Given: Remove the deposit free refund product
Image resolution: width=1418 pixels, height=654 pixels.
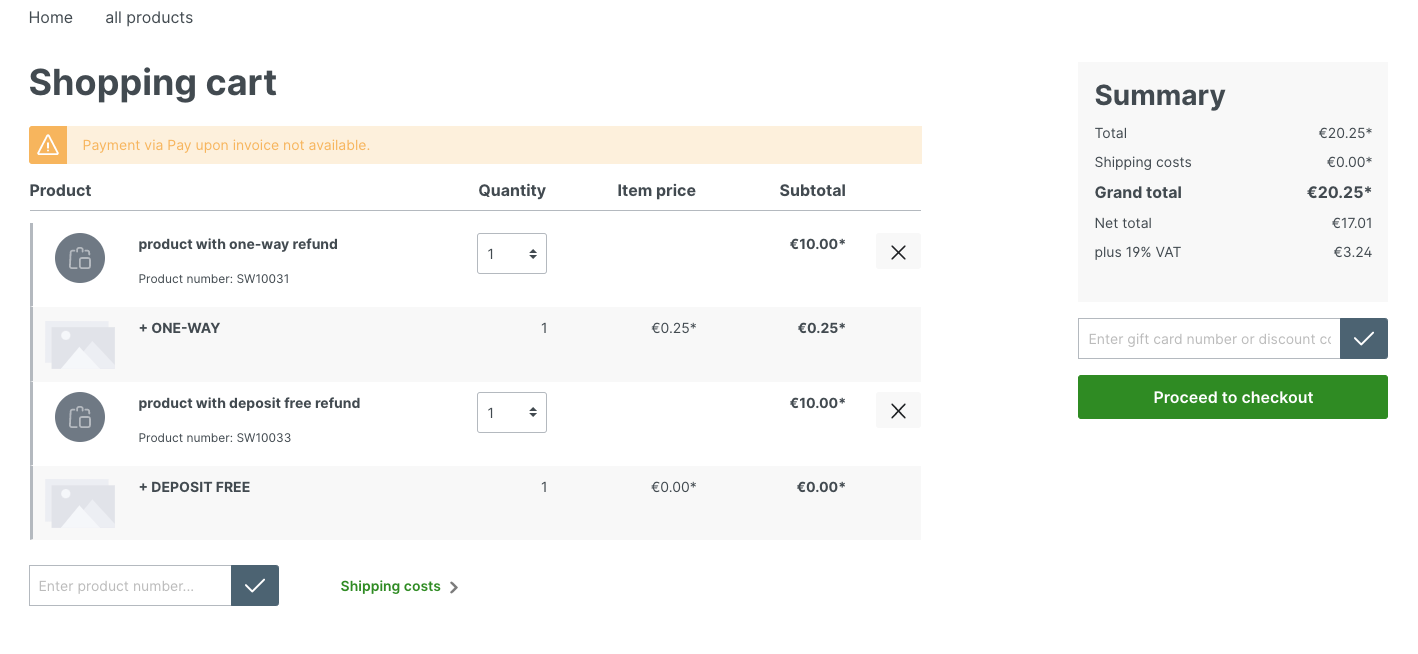Looking at the screenshot, I should [898, 410].
